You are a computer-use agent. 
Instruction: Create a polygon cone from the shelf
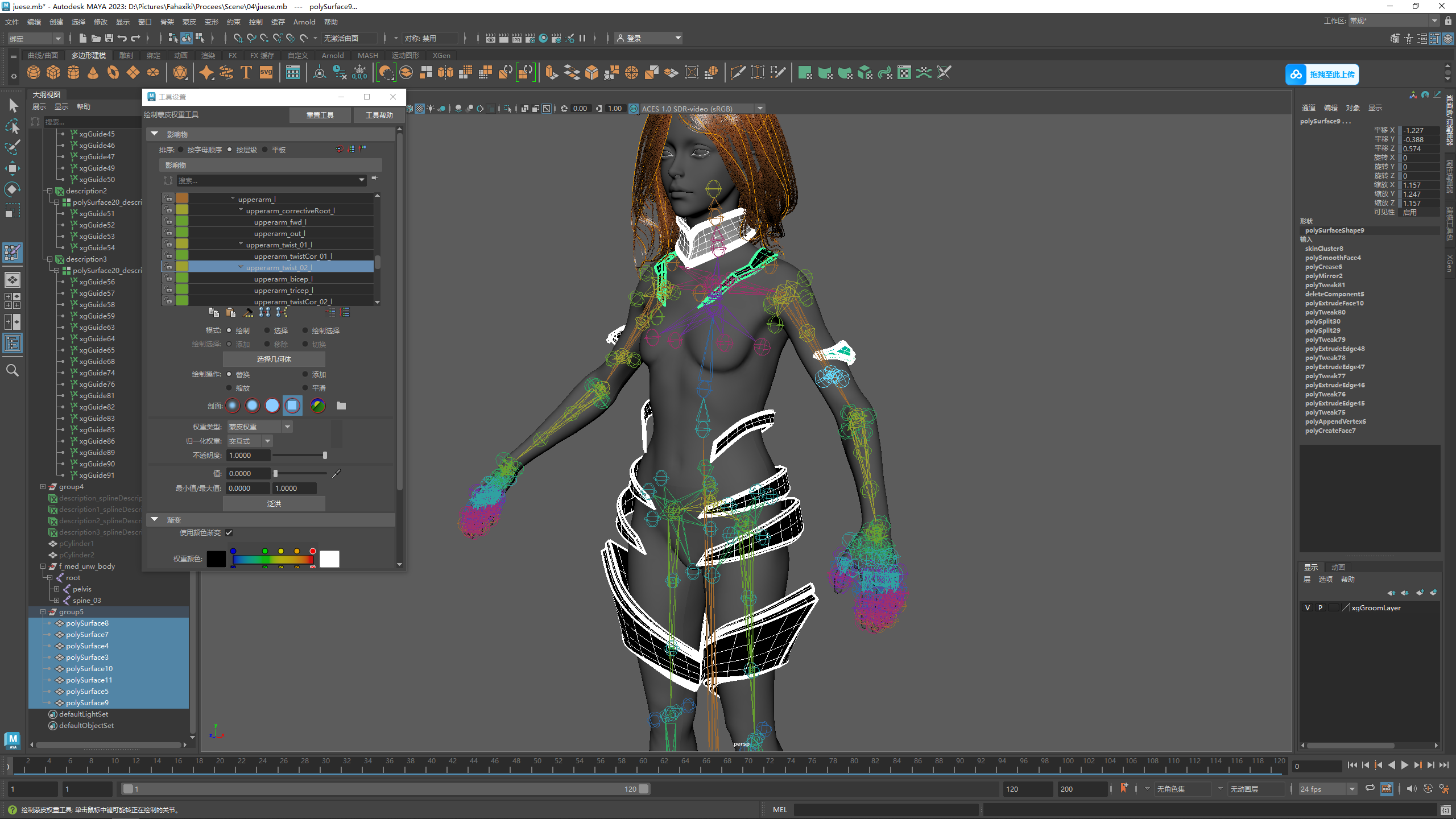pyautogui.click(x=93, y=73)
